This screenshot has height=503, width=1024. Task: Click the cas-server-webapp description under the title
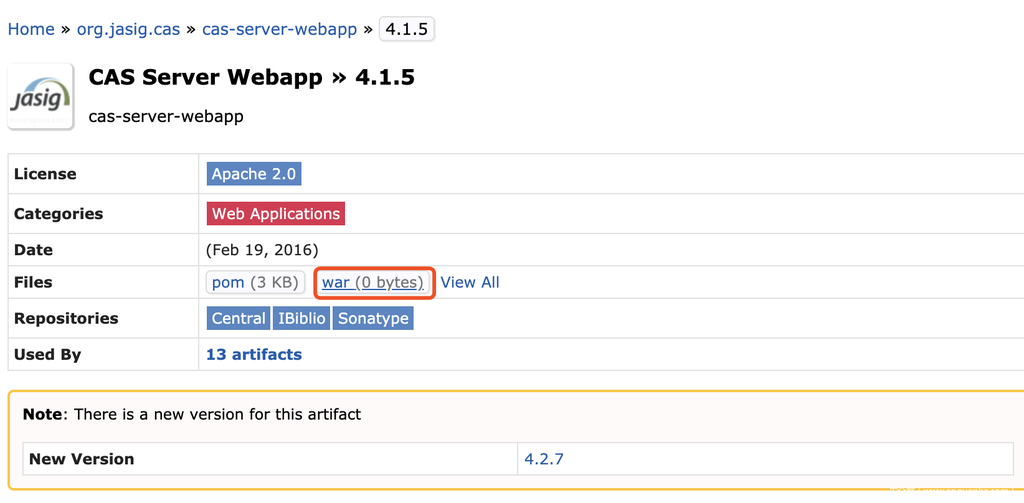(x=166, y=117)
